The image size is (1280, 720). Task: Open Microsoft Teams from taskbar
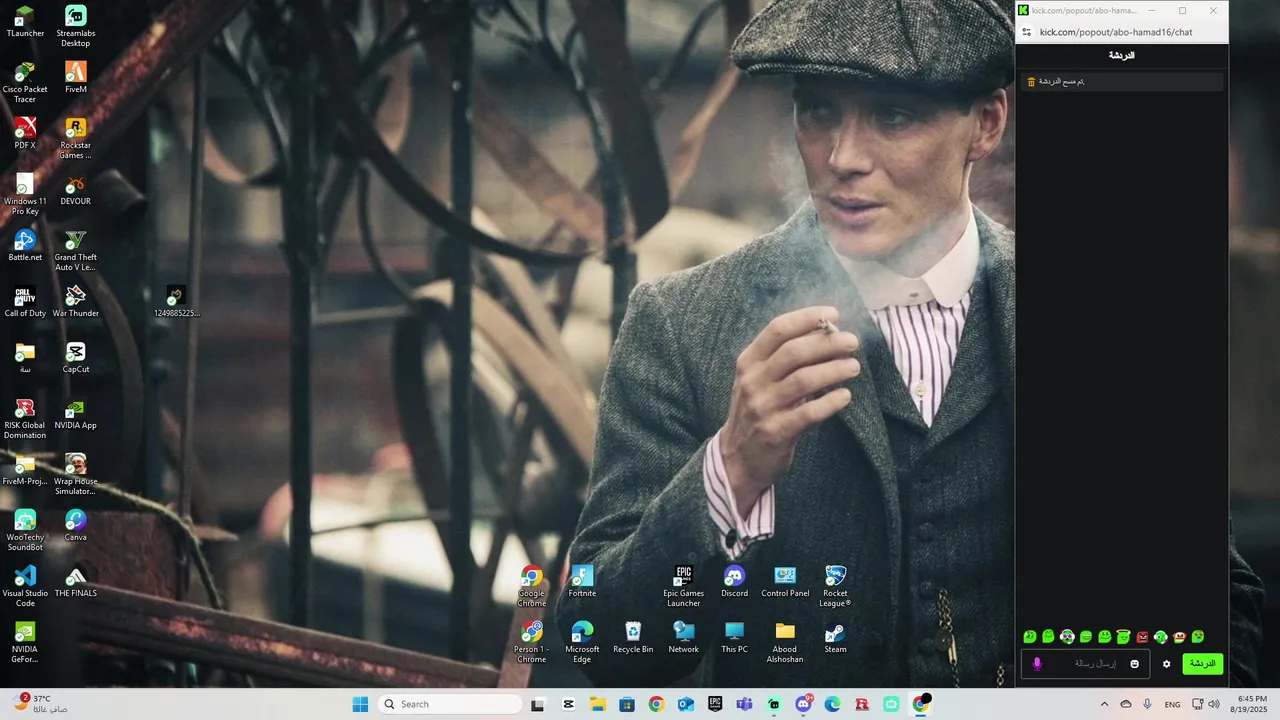(744, 704)
